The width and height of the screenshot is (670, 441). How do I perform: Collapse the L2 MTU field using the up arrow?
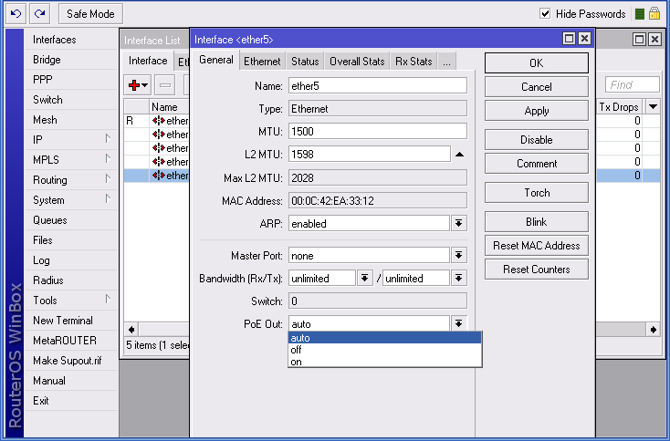459,154
